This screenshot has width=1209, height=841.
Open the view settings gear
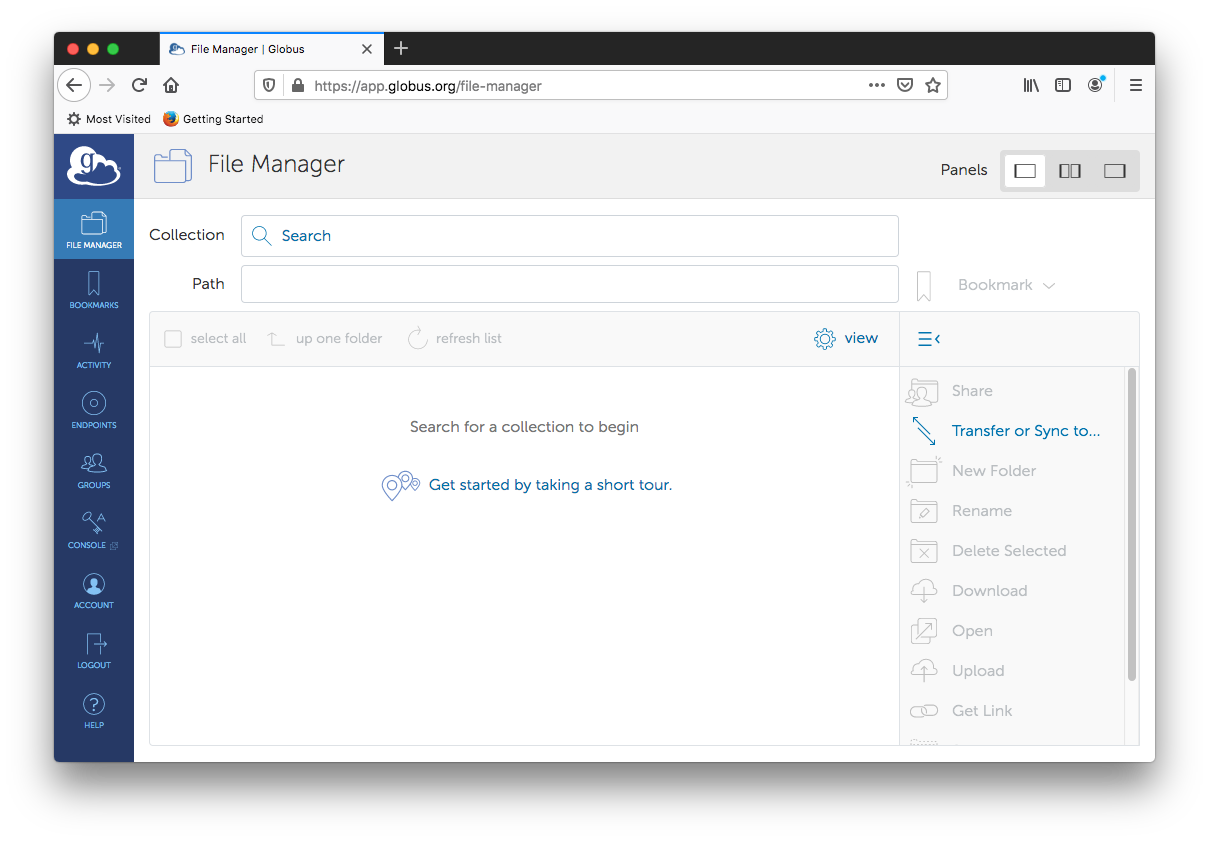846,339
